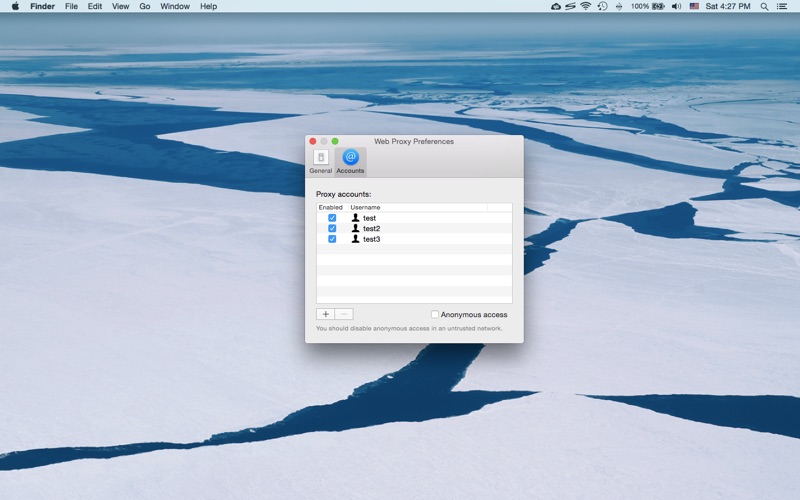Open the US flag input source menu
Screen dimensions: 800x500
[x=694, y=6]
